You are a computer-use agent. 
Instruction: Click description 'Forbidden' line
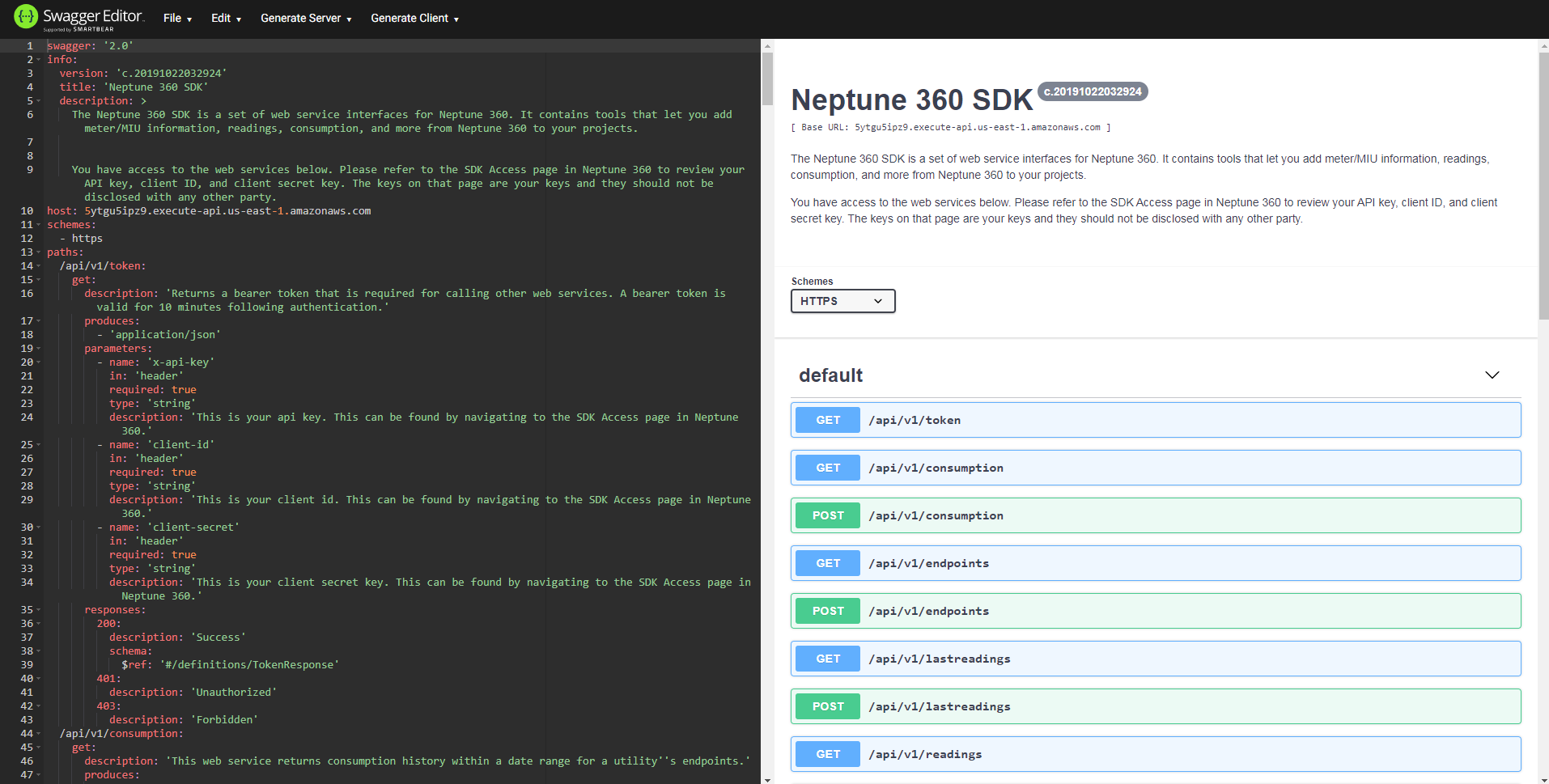(x=184, y=720)
